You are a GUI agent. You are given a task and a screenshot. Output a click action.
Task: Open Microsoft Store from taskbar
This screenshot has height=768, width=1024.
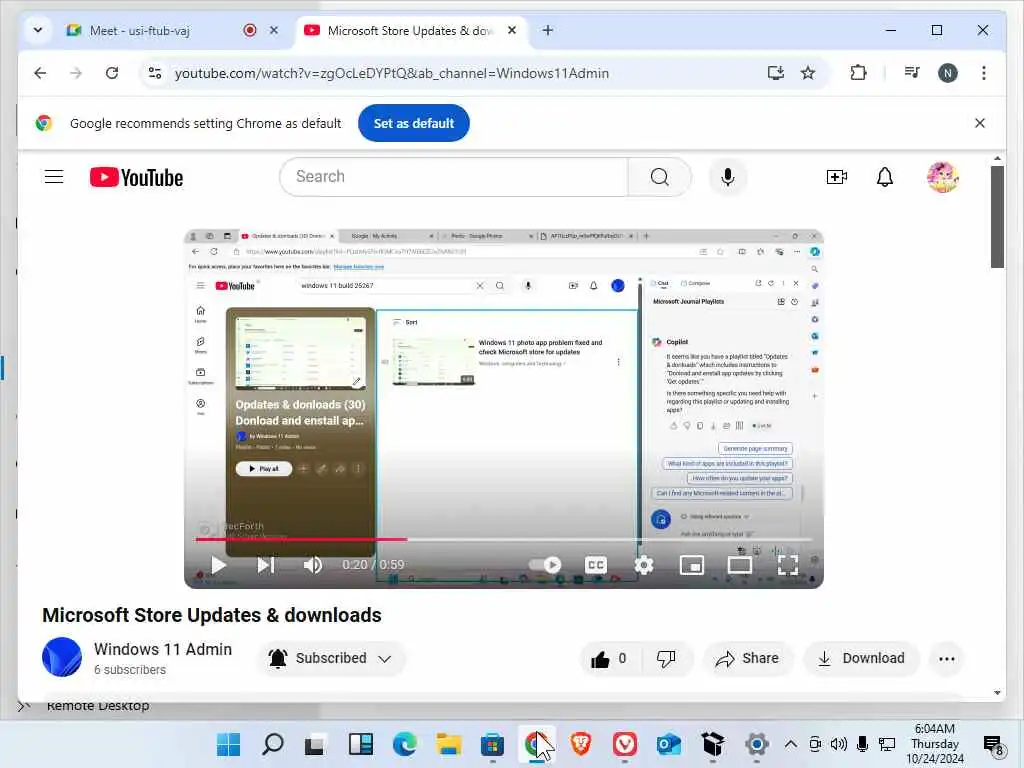tap(492, 744)
